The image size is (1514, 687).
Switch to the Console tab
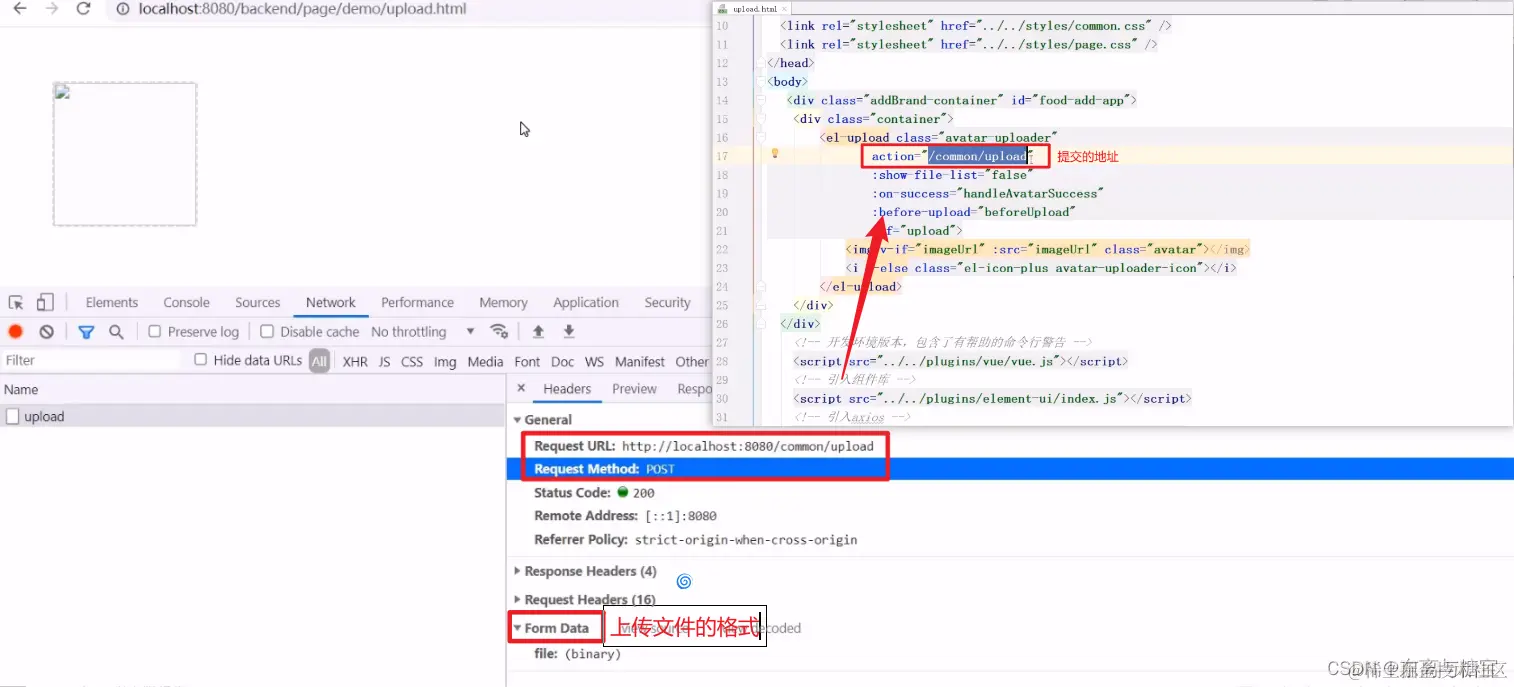(x=187, y=303)
